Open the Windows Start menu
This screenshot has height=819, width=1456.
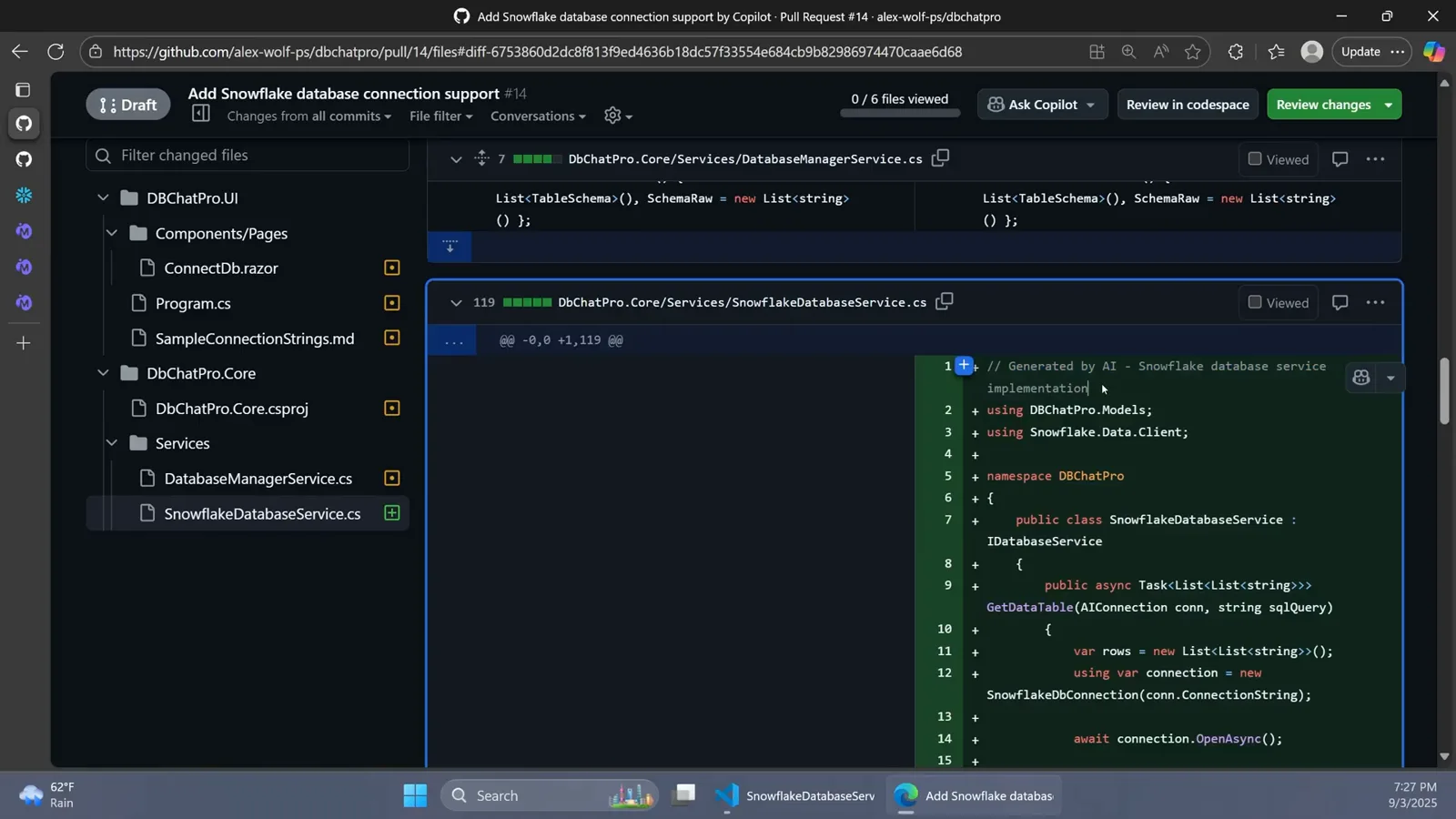tap(415, 795)
